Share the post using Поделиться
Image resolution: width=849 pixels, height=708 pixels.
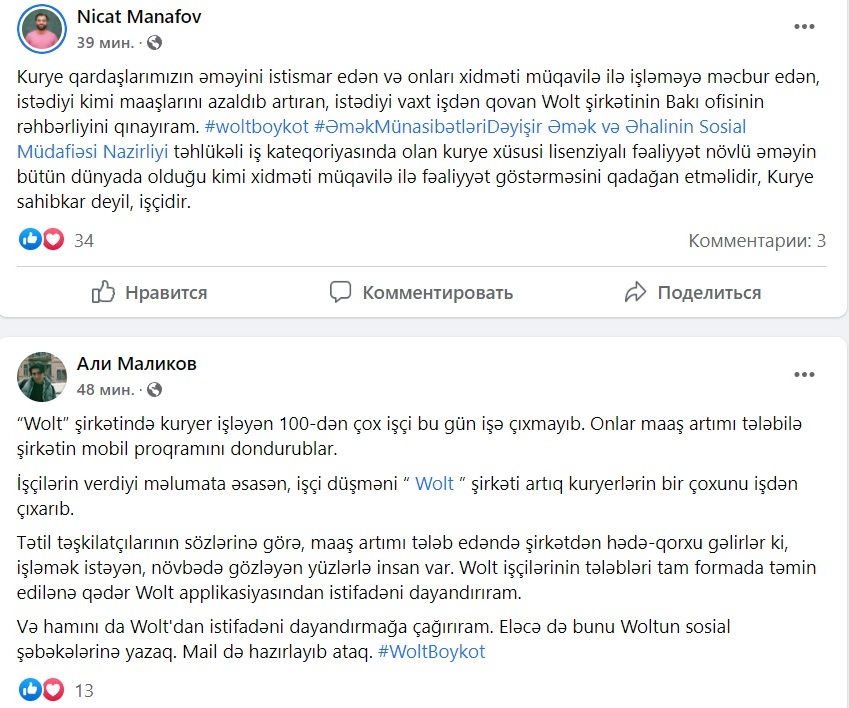click(693, 292)
